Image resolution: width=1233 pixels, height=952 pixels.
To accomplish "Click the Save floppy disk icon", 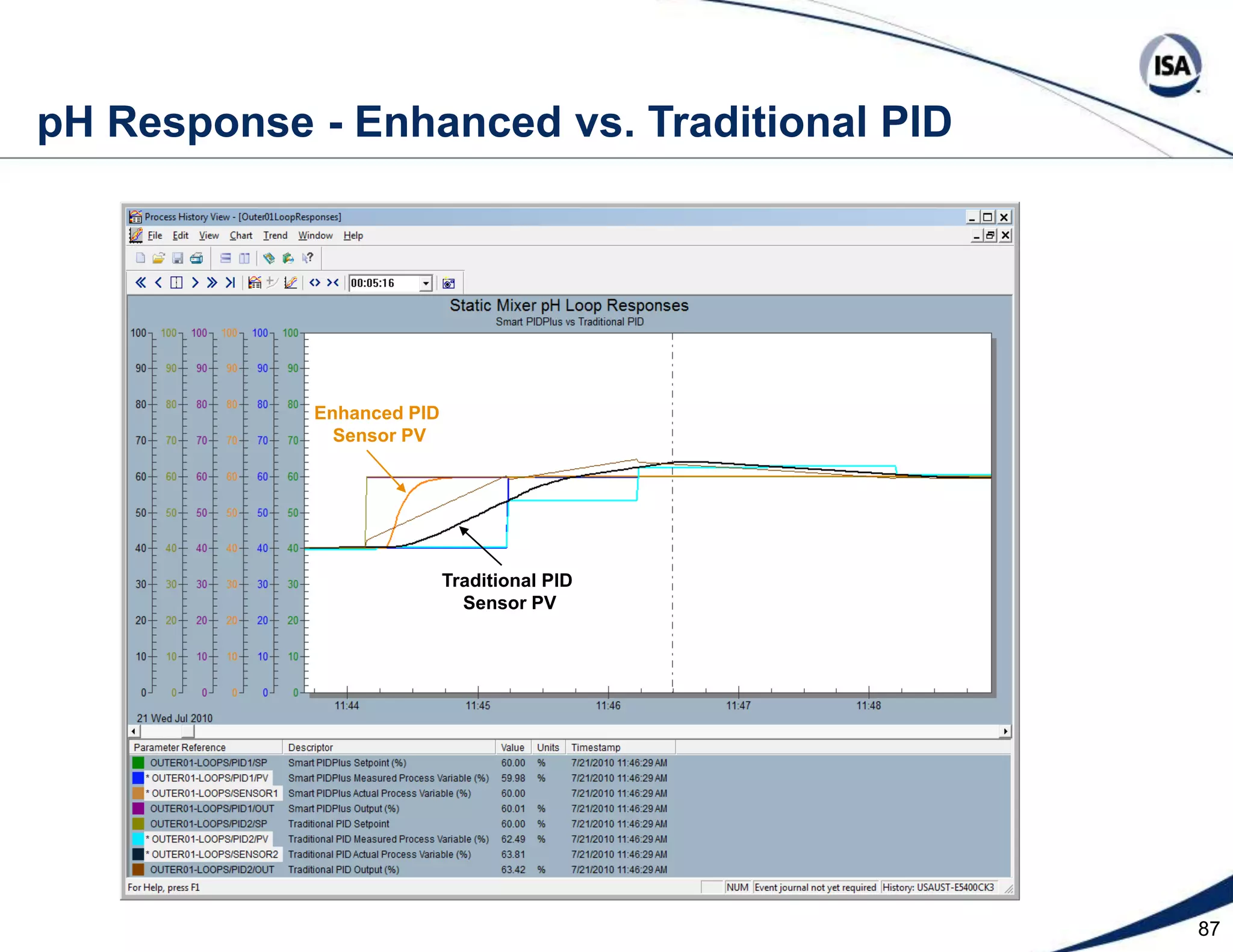I will pos(178,258).
